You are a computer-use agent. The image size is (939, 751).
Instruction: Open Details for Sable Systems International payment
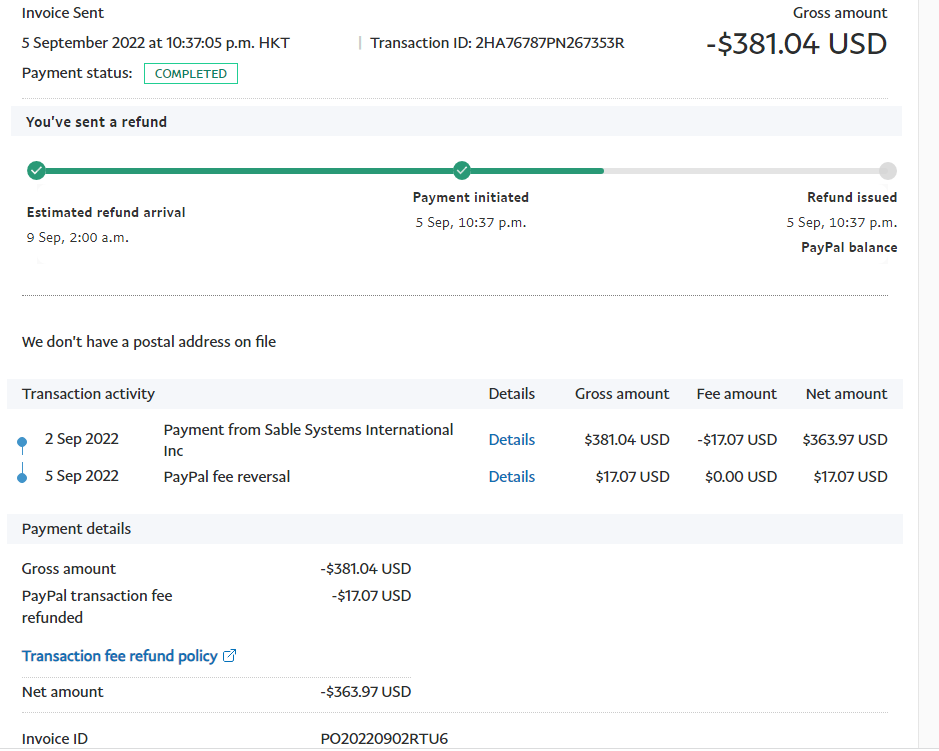point(511,440)
